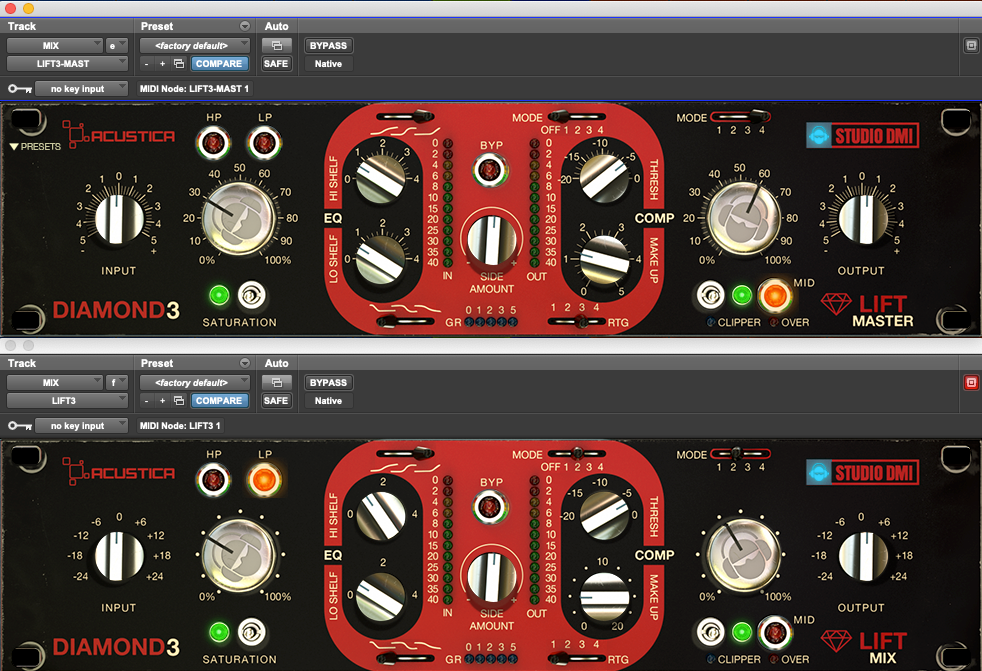Expand PRESETS menu on Lift Master

[x=35, y=147]
